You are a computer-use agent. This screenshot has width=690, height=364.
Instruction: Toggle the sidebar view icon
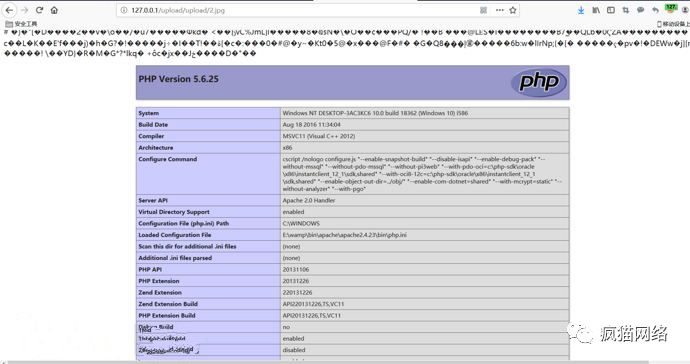(611, 10)
